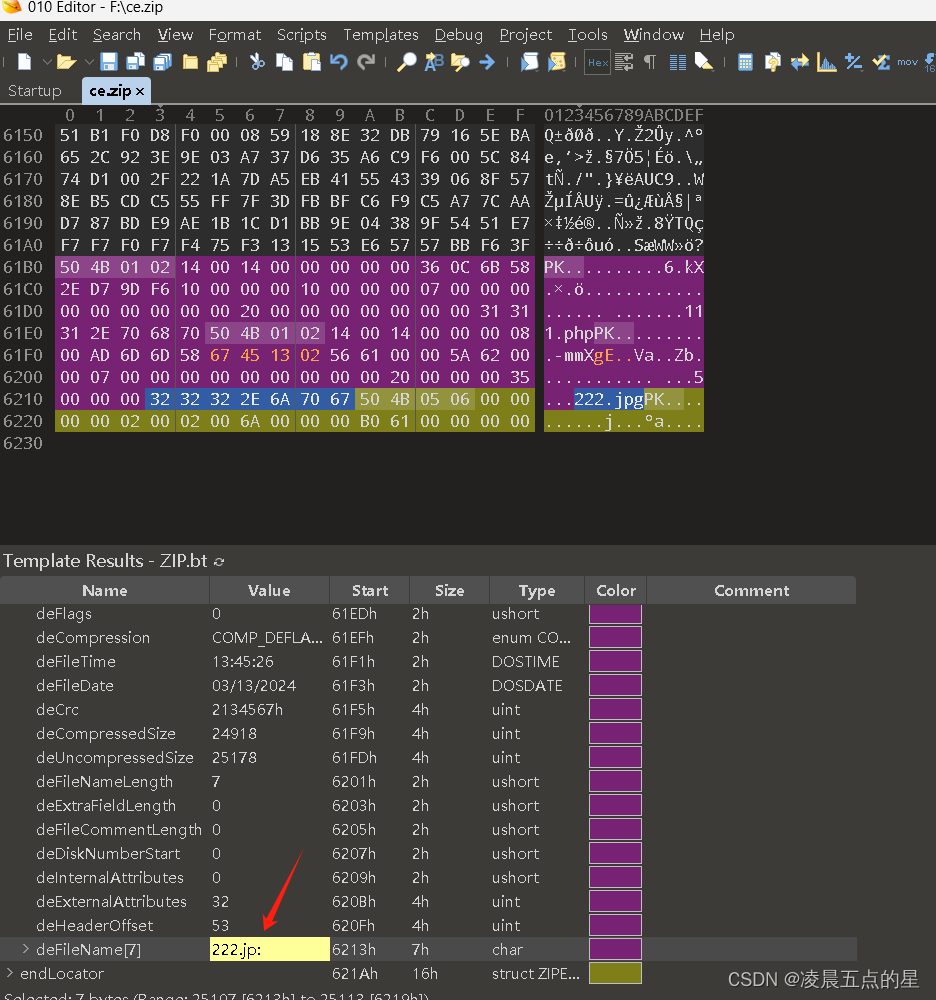Click the Redo toolbar button
The height and width of the screenshot is (1000, 936).
(366, 61)
